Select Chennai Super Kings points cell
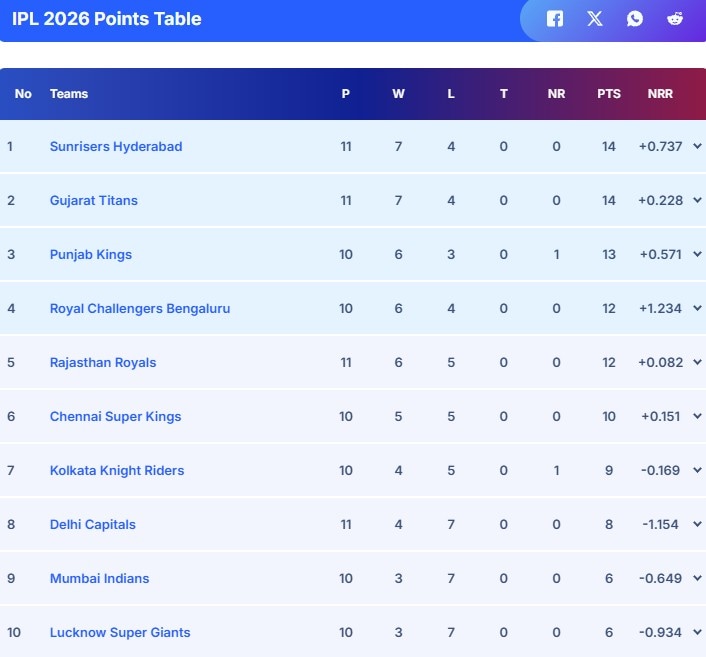This screenshot has height=657, width=706. point(609,417)
